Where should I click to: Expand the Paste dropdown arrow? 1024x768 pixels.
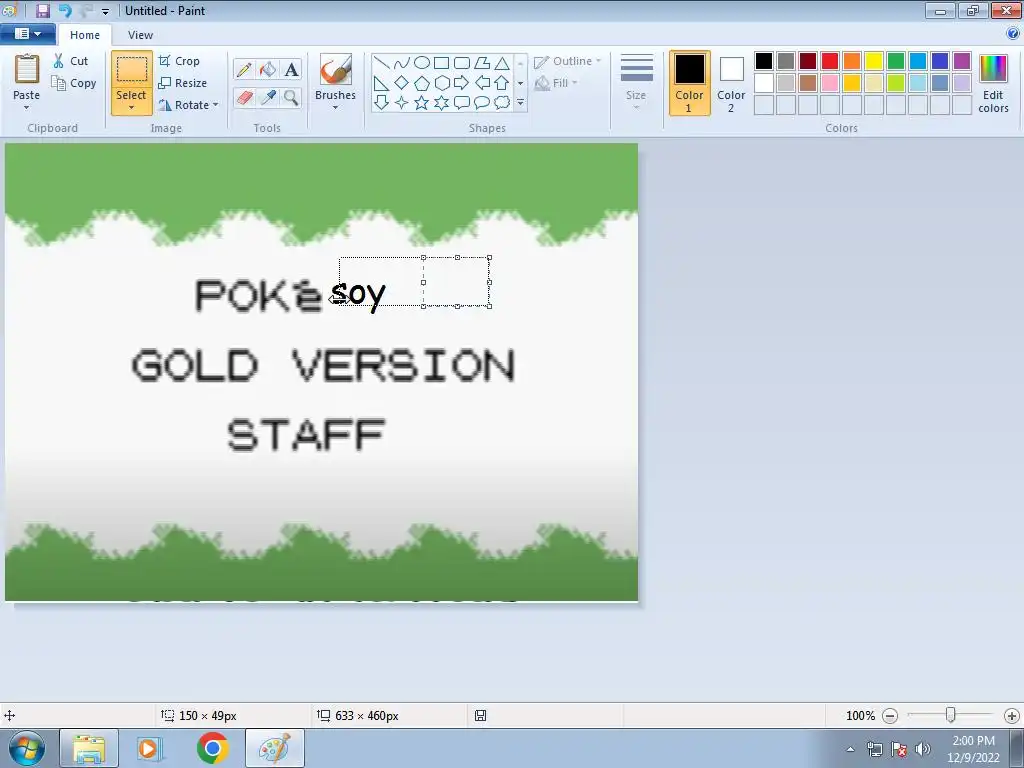pyautogui.click(x=27, y=106)
